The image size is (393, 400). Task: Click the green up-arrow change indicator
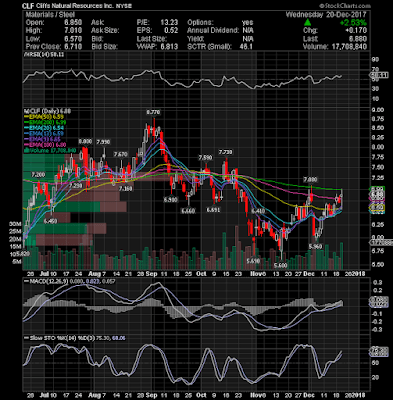tap(308, 23)
